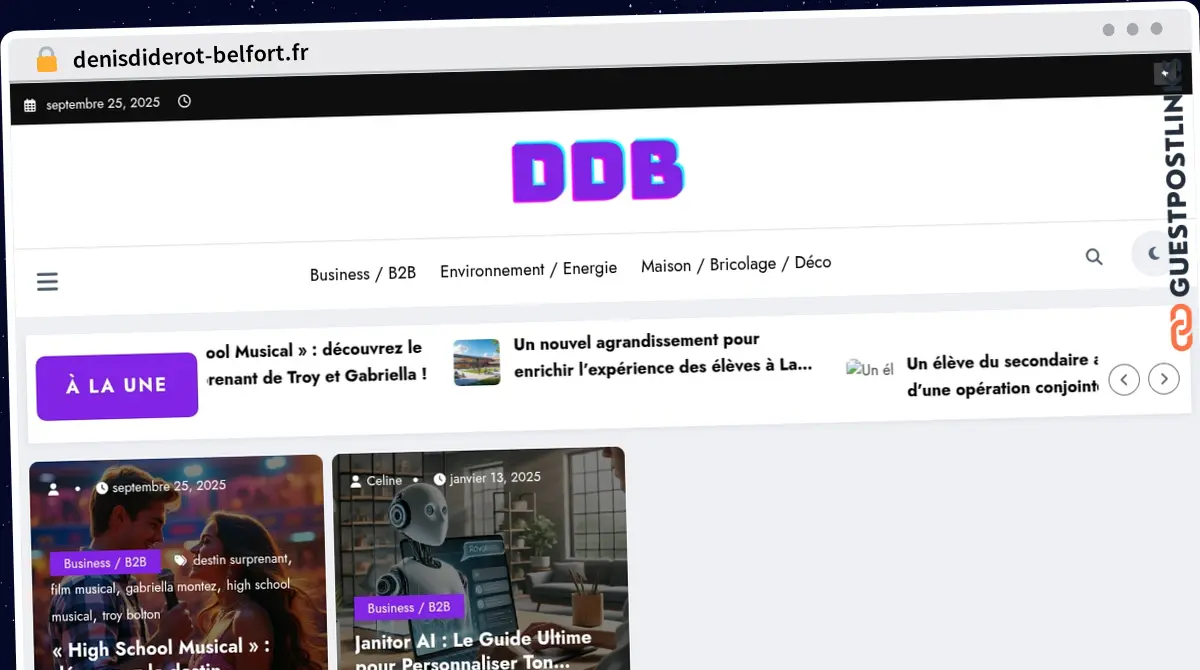
Task: Open the hamburger menu icon
Action: point(47,282)
